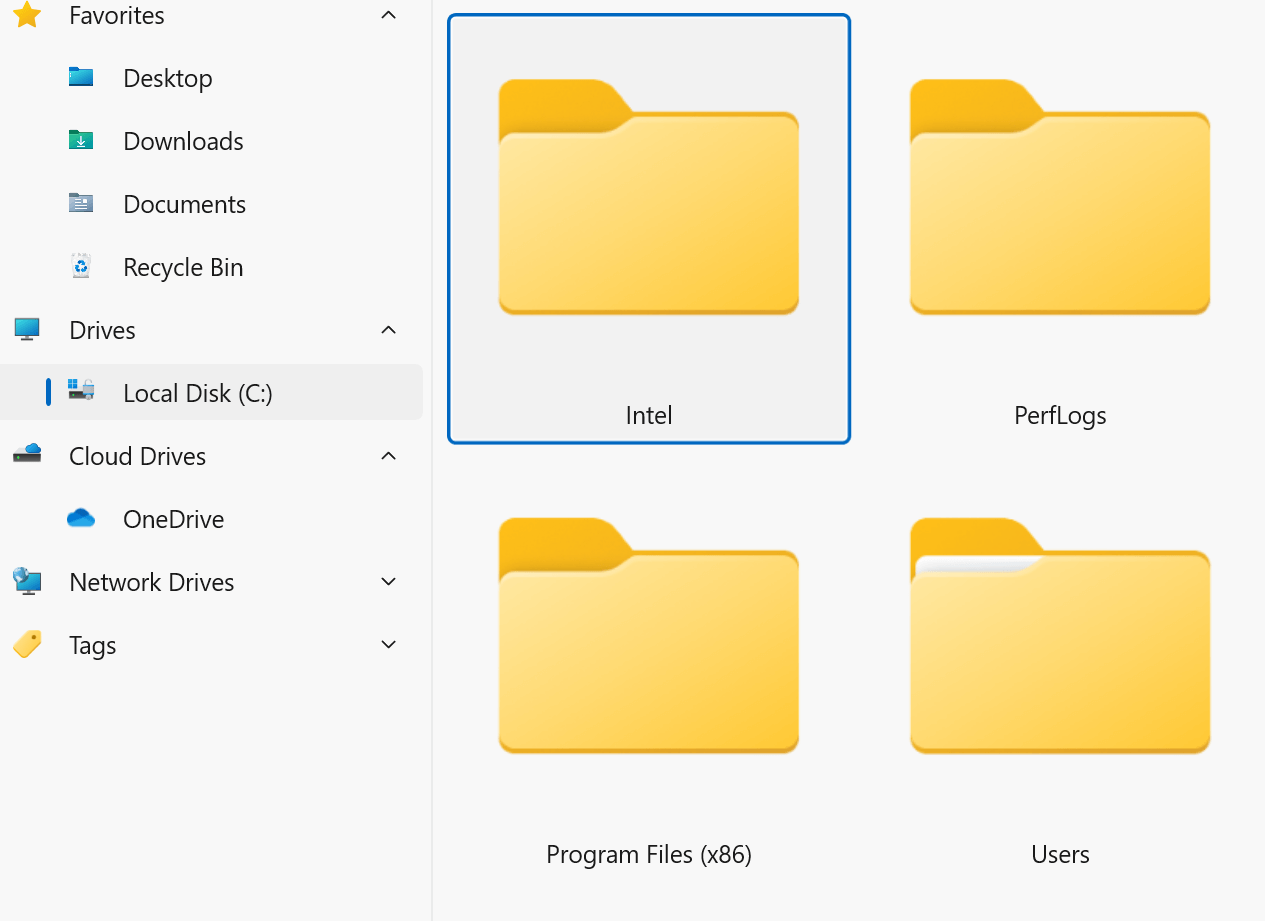Expand the Tags section
This screenshot has width=1265, height=921.
[x=388, y=644]
